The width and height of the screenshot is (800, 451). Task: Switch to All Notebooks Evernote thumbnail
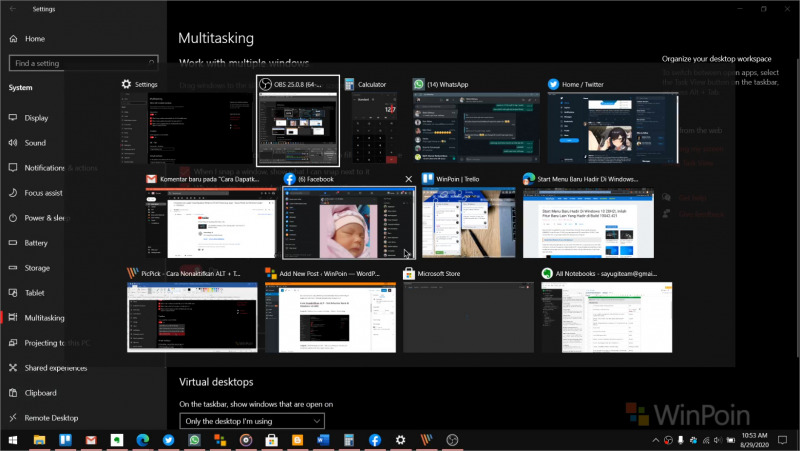click(607, 317)
